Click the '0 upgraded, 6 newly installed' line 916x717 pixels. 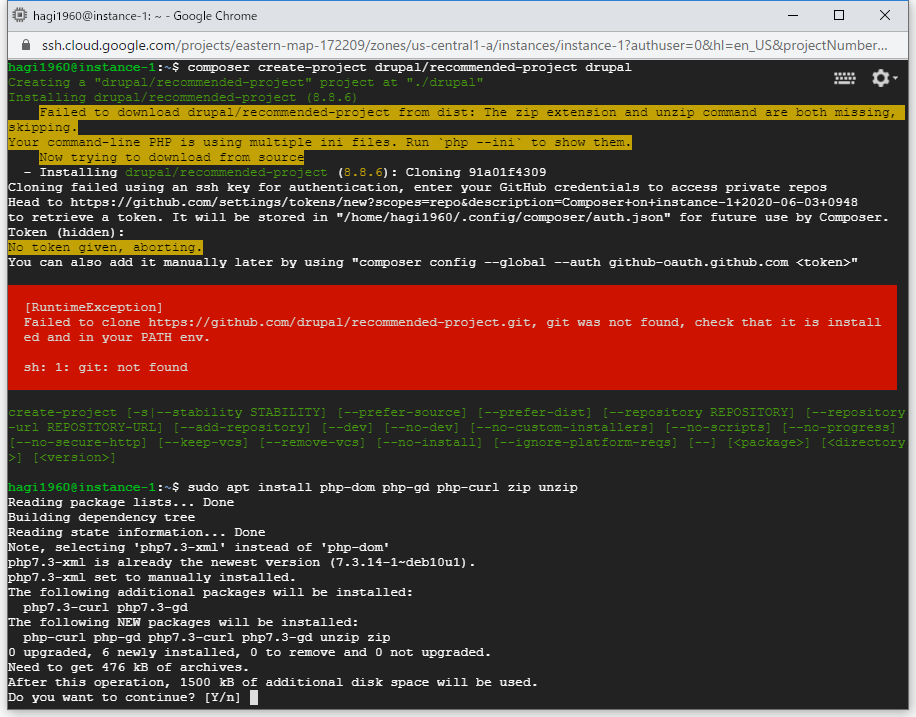click(249, 653)
